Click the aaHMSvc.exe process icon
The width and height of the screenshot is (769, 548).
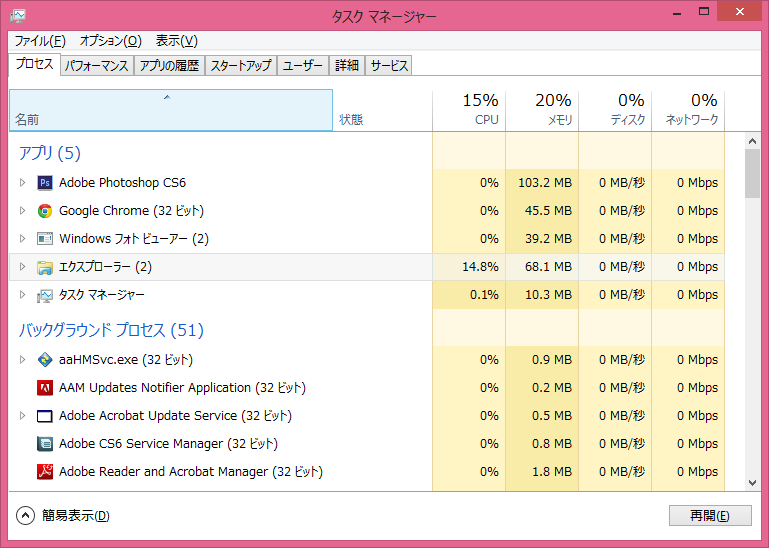coord(45,360)
